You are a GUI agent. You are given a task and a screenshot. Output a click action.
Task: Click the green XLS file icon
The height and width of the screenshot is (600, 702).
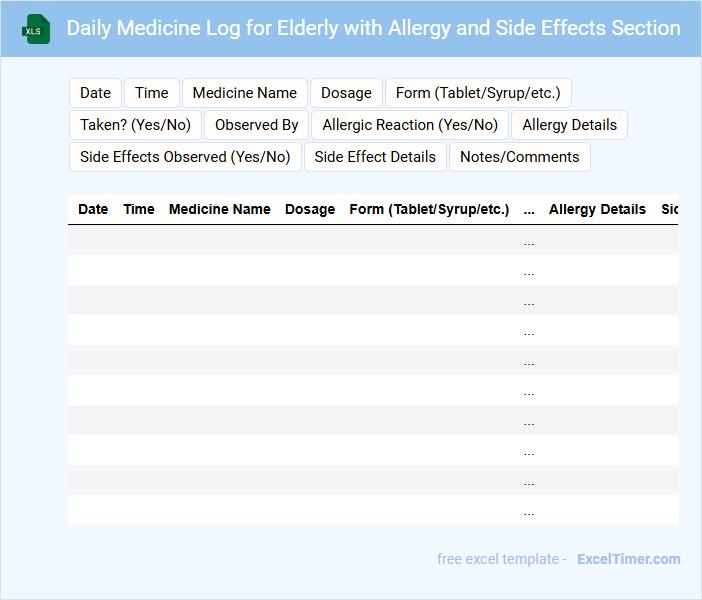37,29
